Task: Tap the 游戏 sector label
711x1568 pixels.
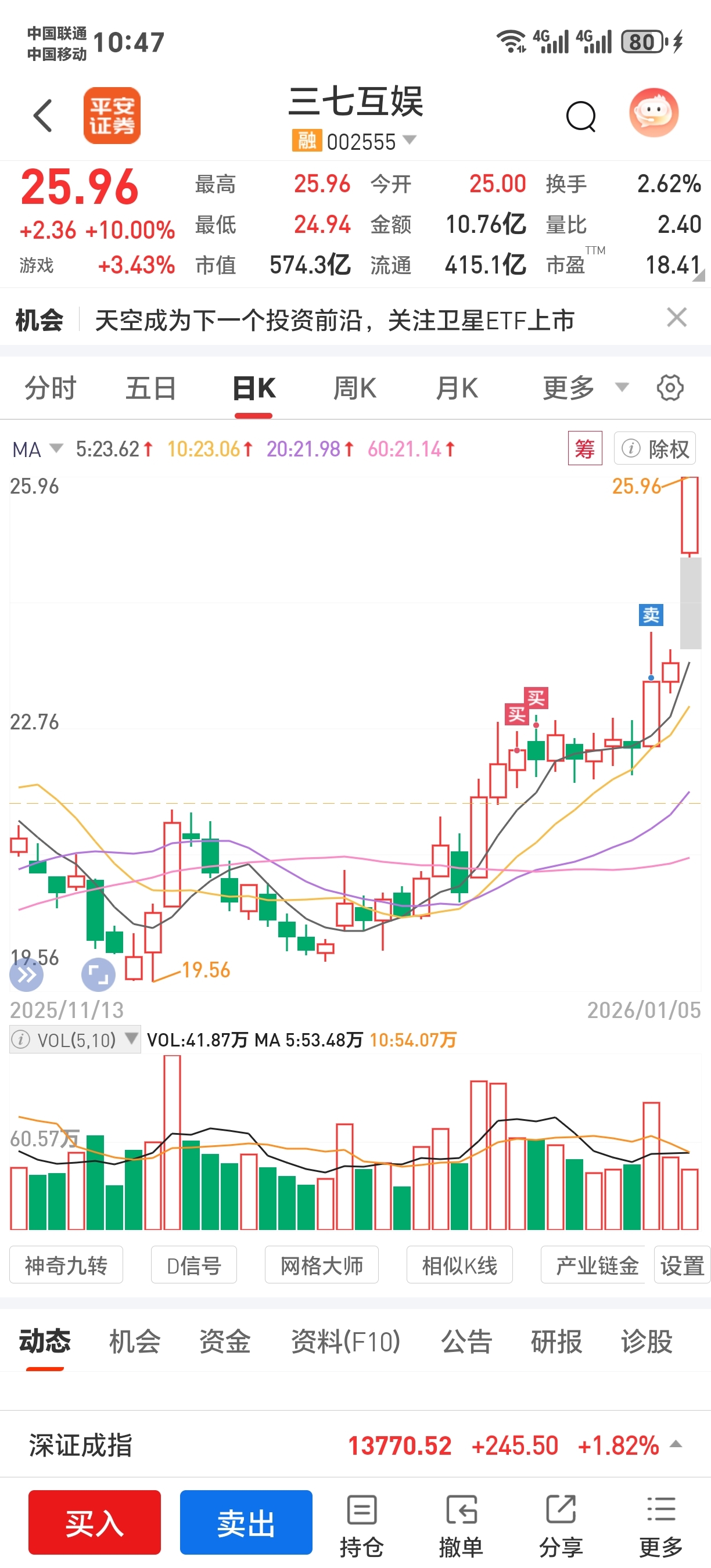Action: click(37, 265)
